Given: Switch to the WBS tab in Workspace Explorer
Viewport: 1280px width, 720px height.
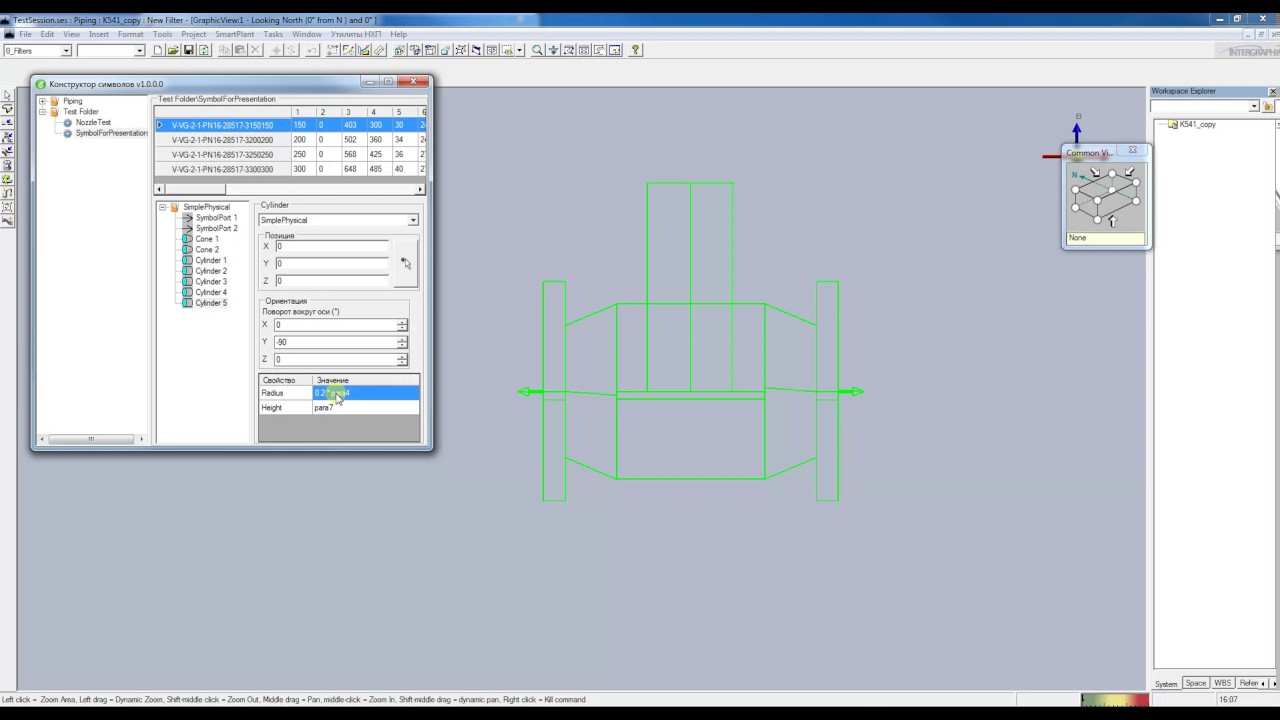Looking at the screenshot, I should click(x=1223, y=683).
